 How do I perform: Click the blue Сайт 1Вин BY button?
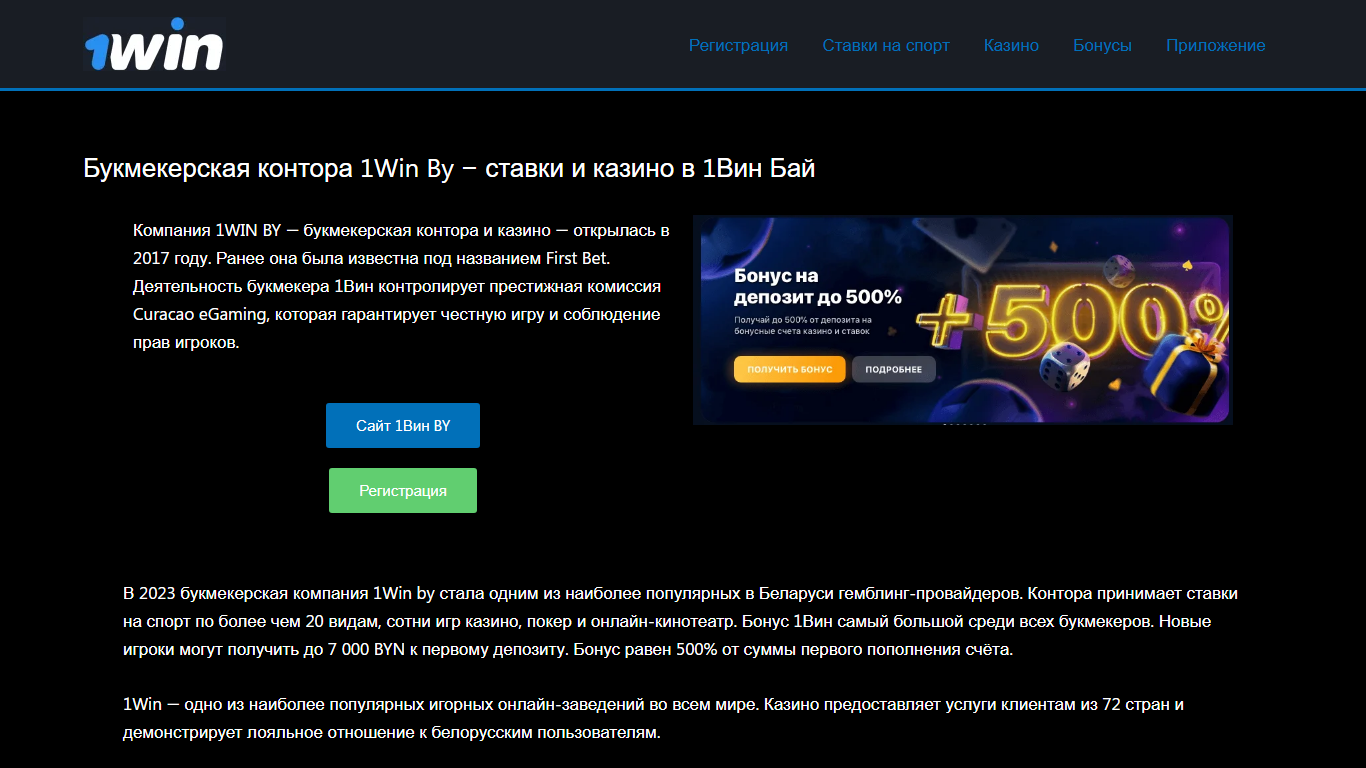(403, 425)
